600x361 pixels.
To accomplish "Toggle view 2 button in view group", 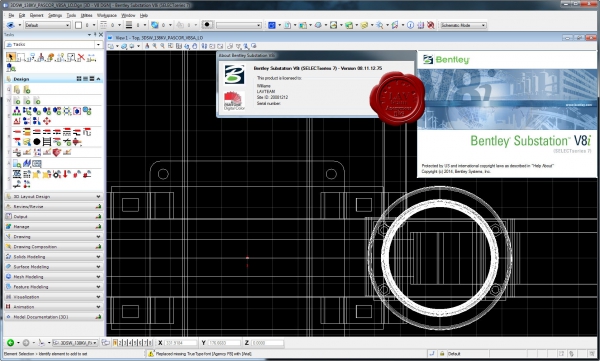I will 120,343.
